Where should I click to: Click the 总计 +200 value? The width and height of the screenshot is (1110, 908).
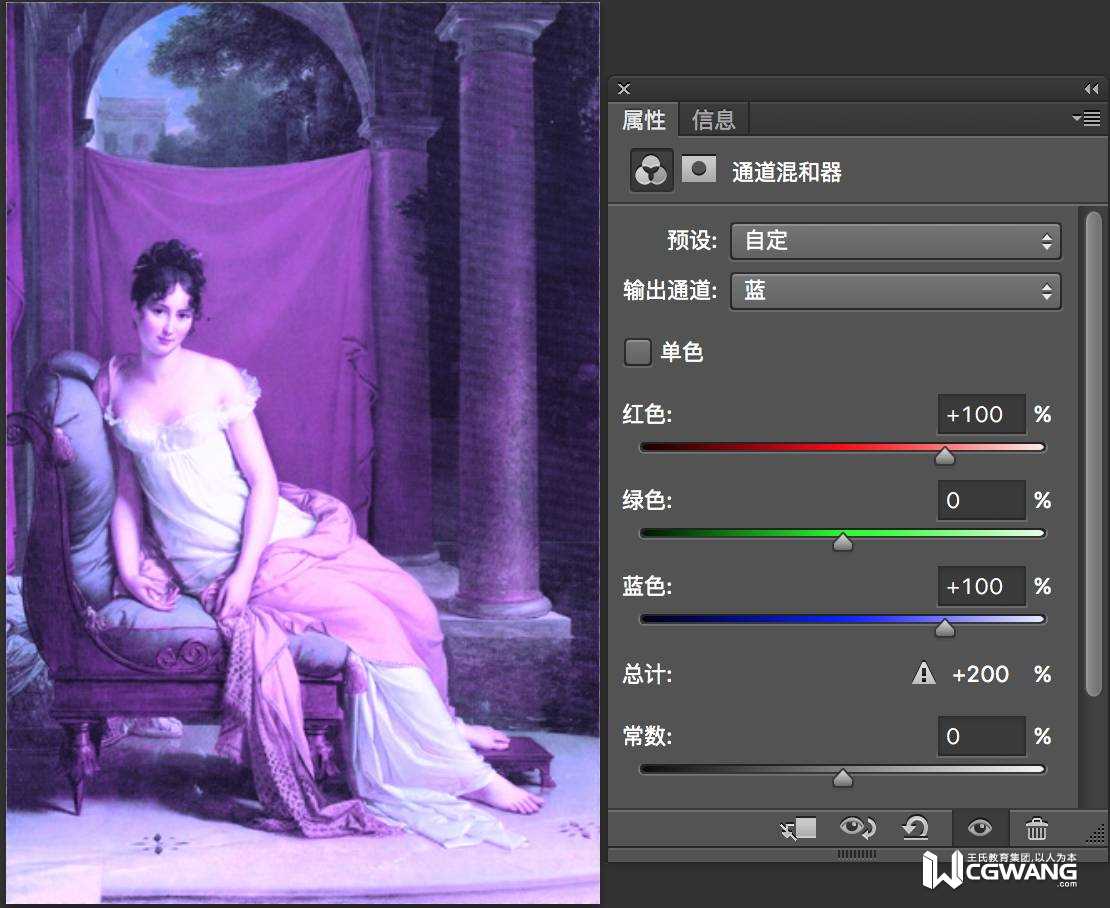(980, 674)
